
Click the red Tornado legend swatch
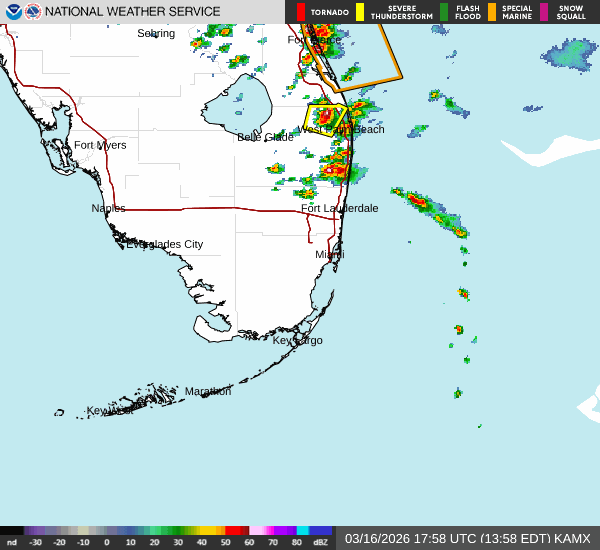[301, 12]
